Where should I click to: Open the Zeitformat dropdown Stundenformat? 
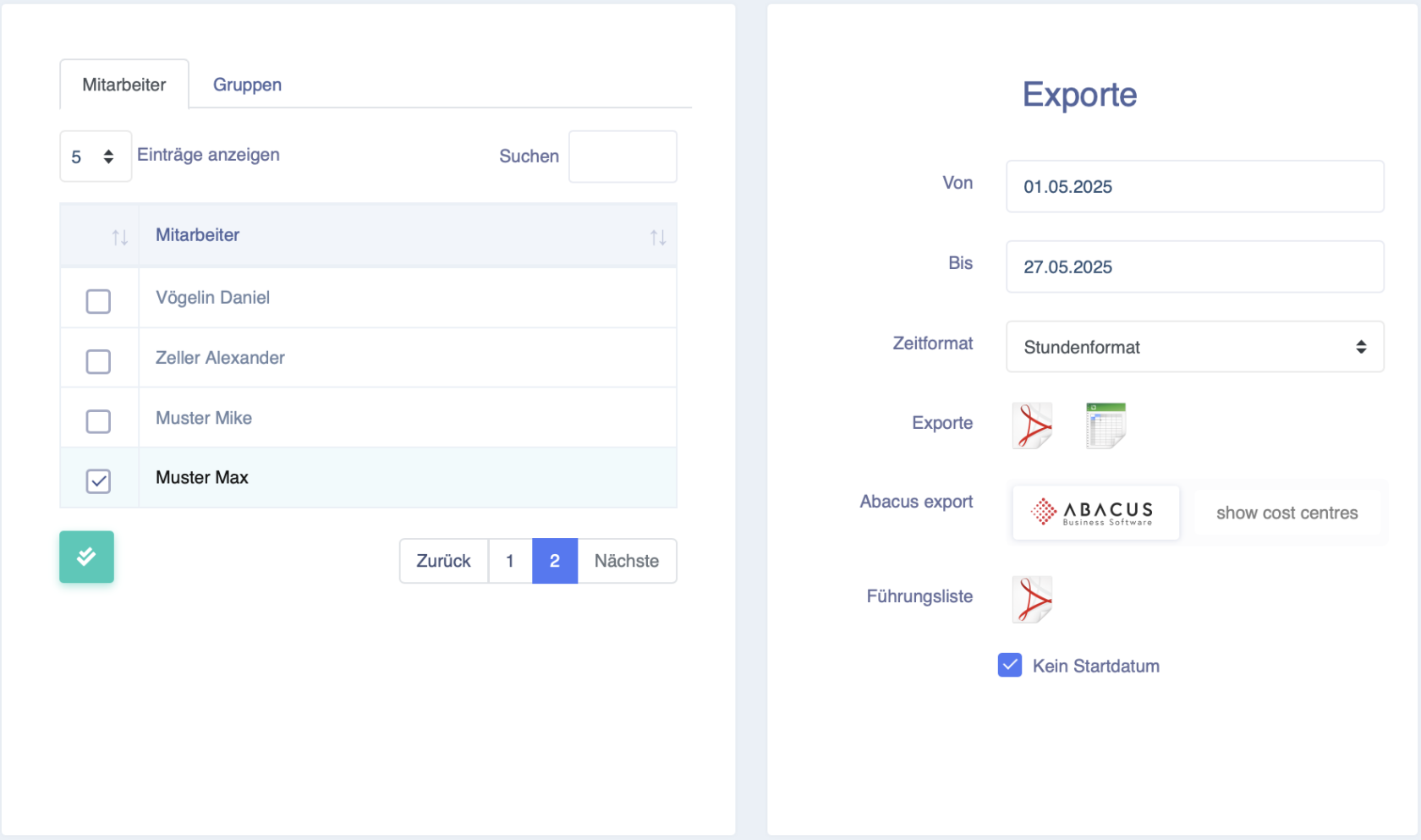[1194, 347]
